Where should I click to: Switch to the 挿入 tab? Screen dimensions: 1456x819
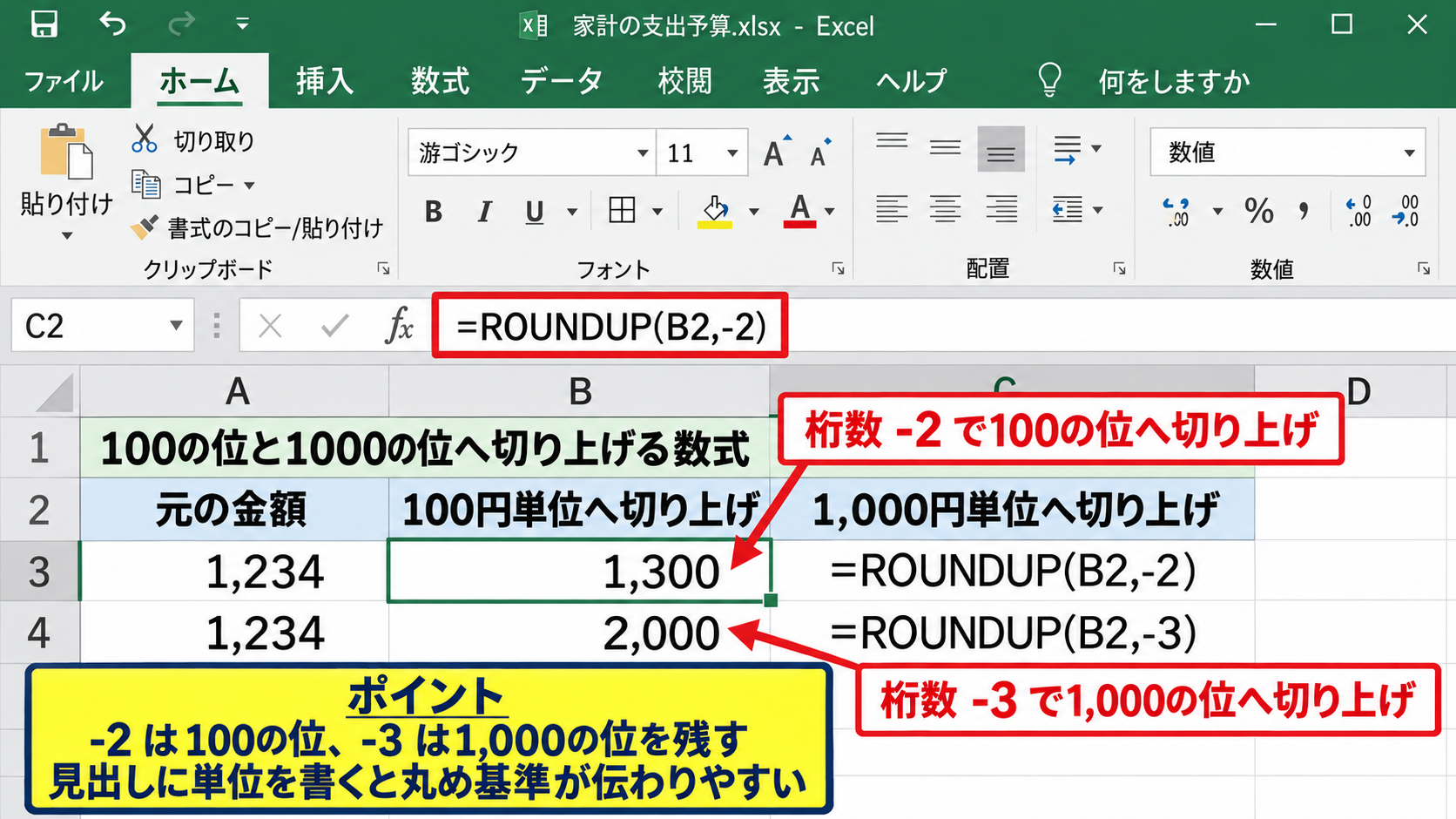325,81
